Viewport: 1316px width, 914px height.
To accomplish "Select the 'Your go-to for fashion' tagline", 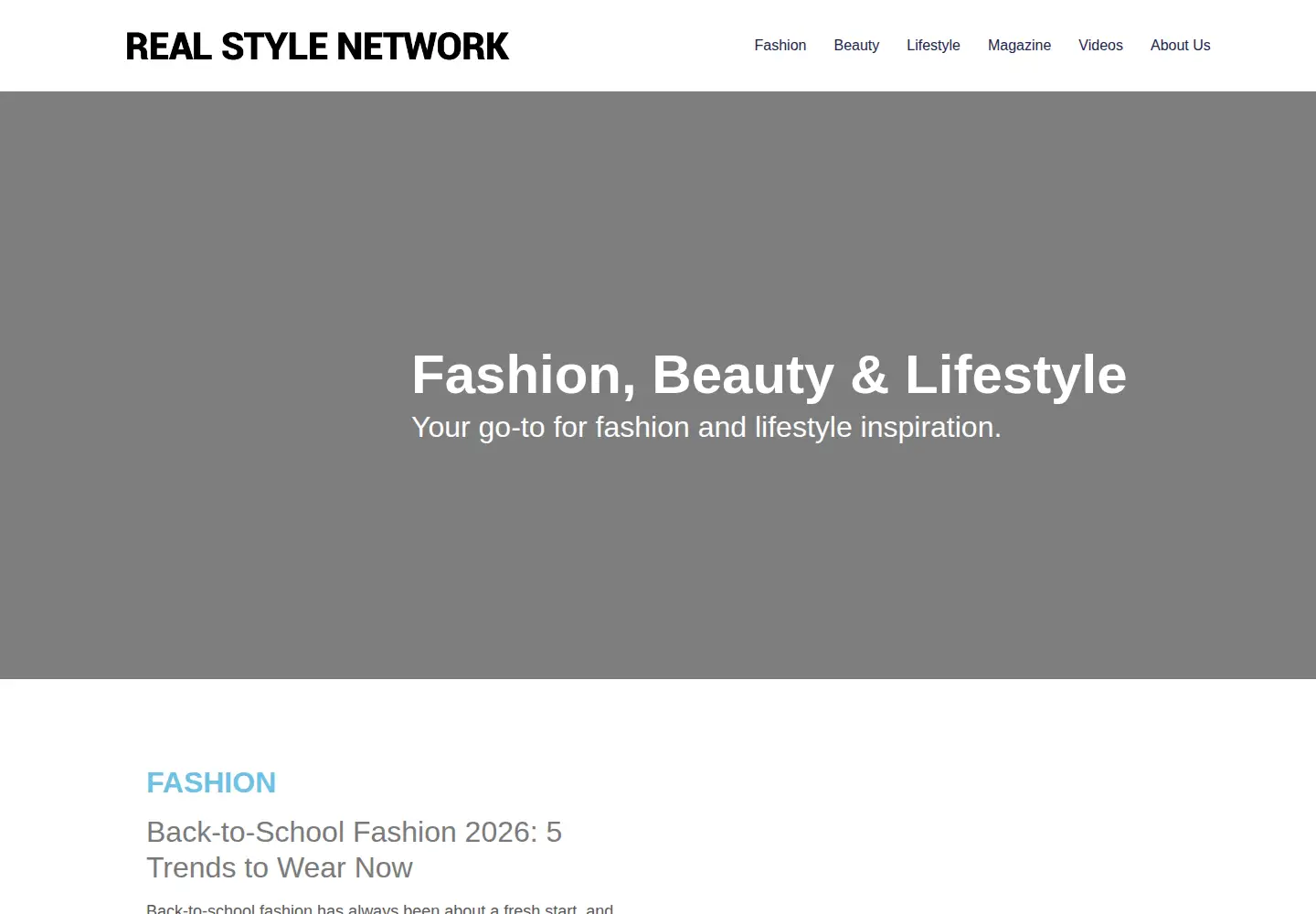I will pyautogui.click(x=706, y=427).
